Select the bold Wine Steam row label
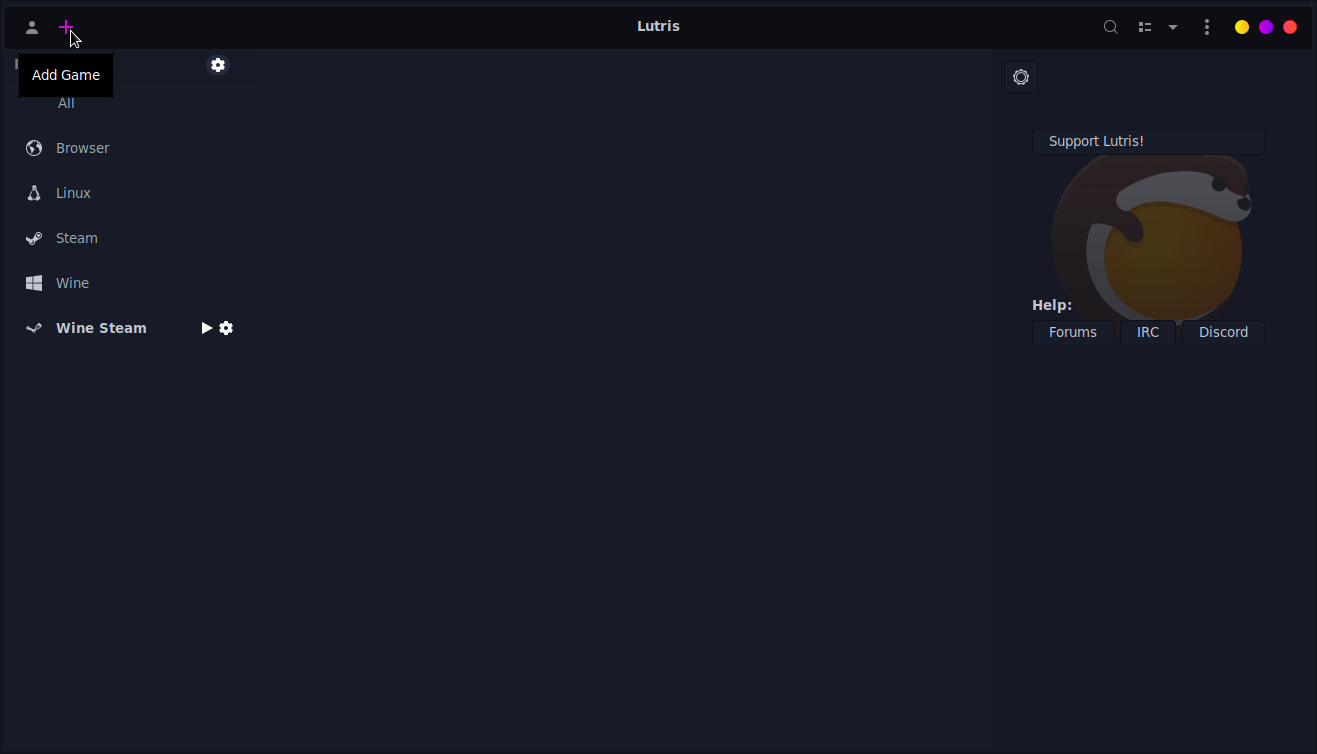 [101, 328]
